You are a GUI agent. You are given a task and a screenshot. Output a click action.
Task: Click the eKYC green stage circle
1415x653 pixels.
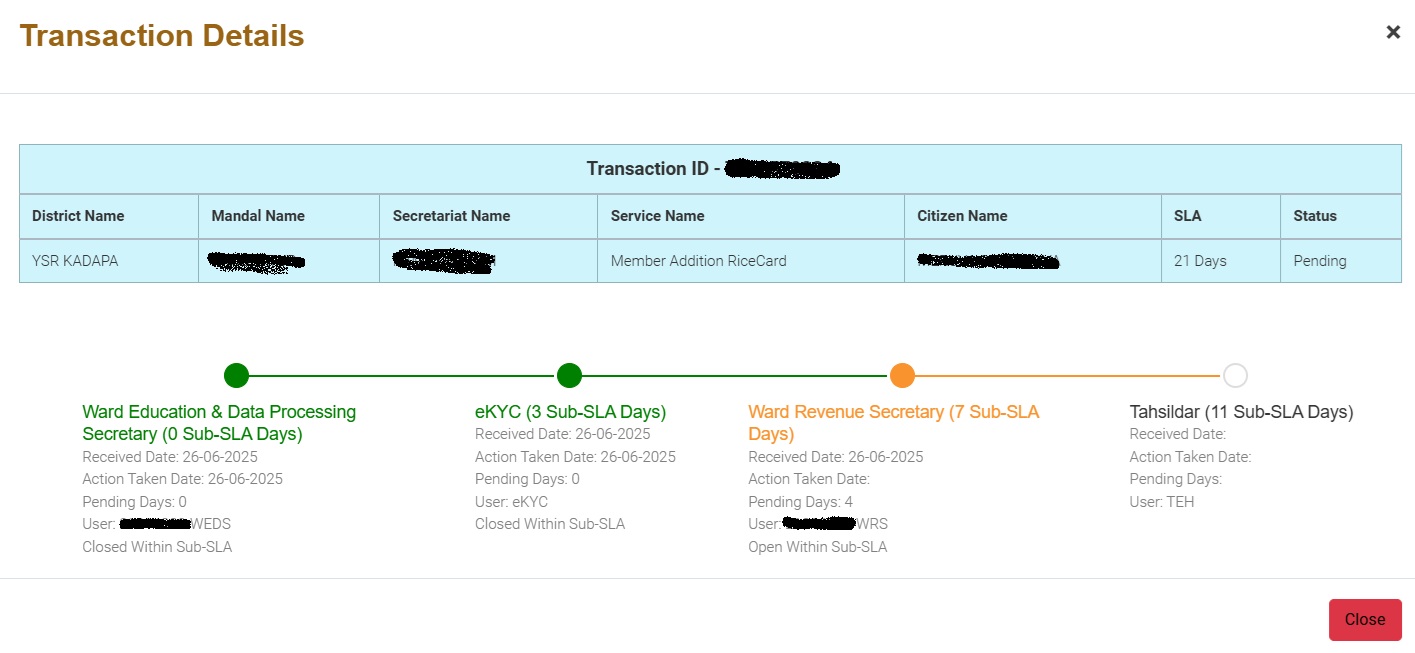click(569, 376)
